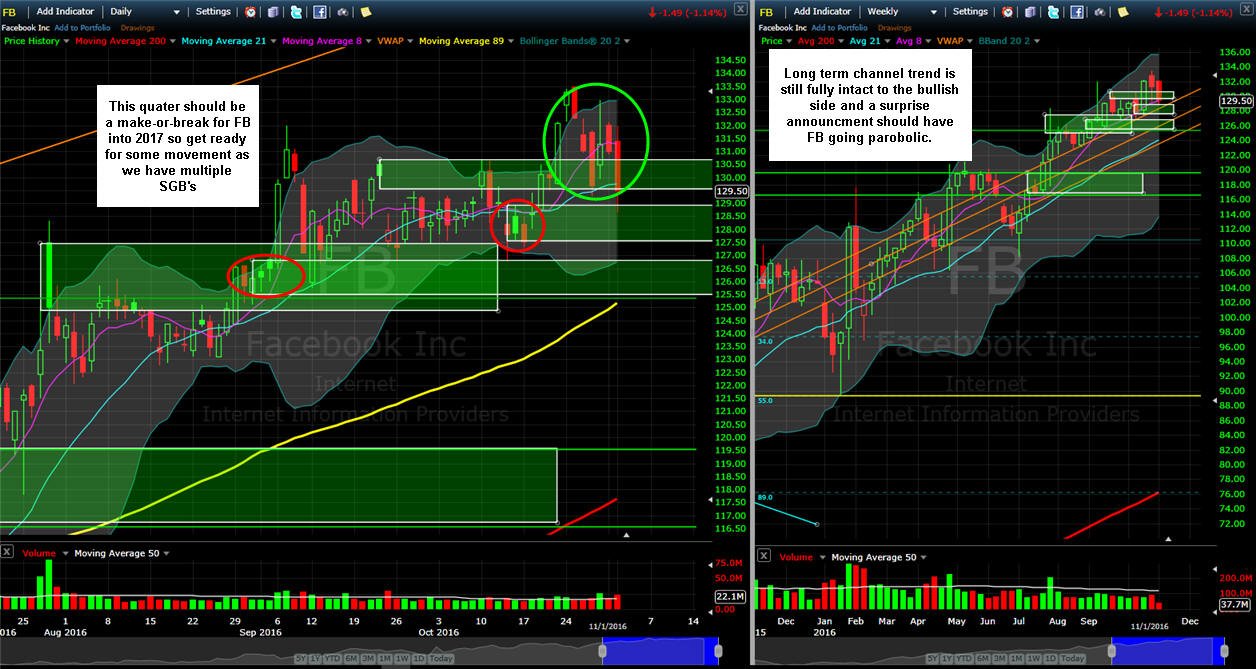Click the right handle of weekly range slider

click(x=1224, y=651)
